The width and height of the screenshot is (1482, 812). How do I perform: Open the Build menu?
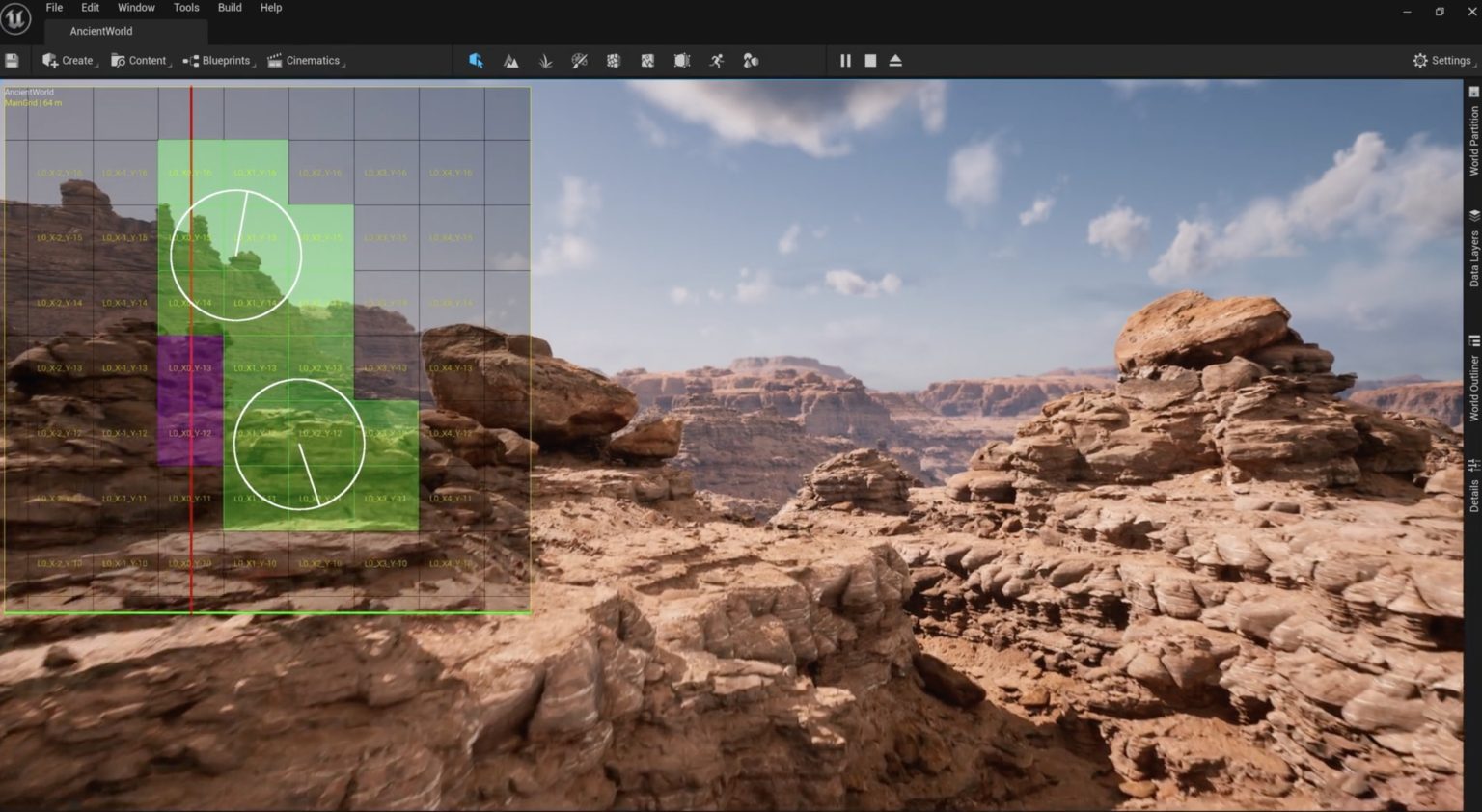230,8
